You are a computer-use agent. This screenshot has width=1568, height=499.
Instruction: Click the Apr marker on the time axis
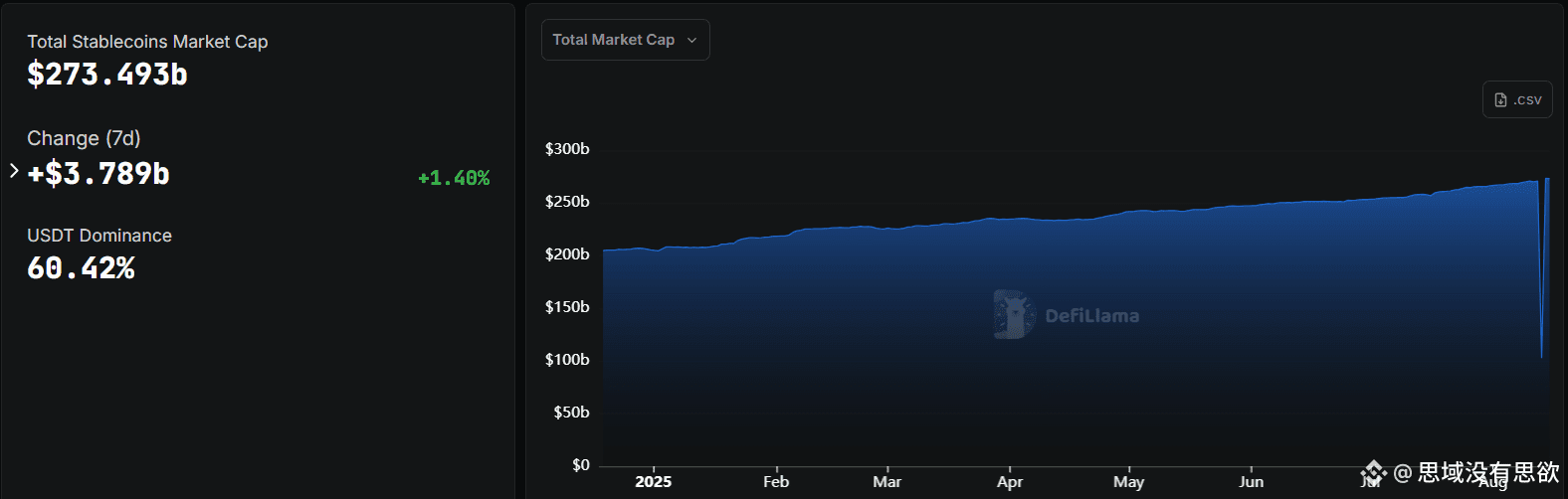[x=1010, y=481]
